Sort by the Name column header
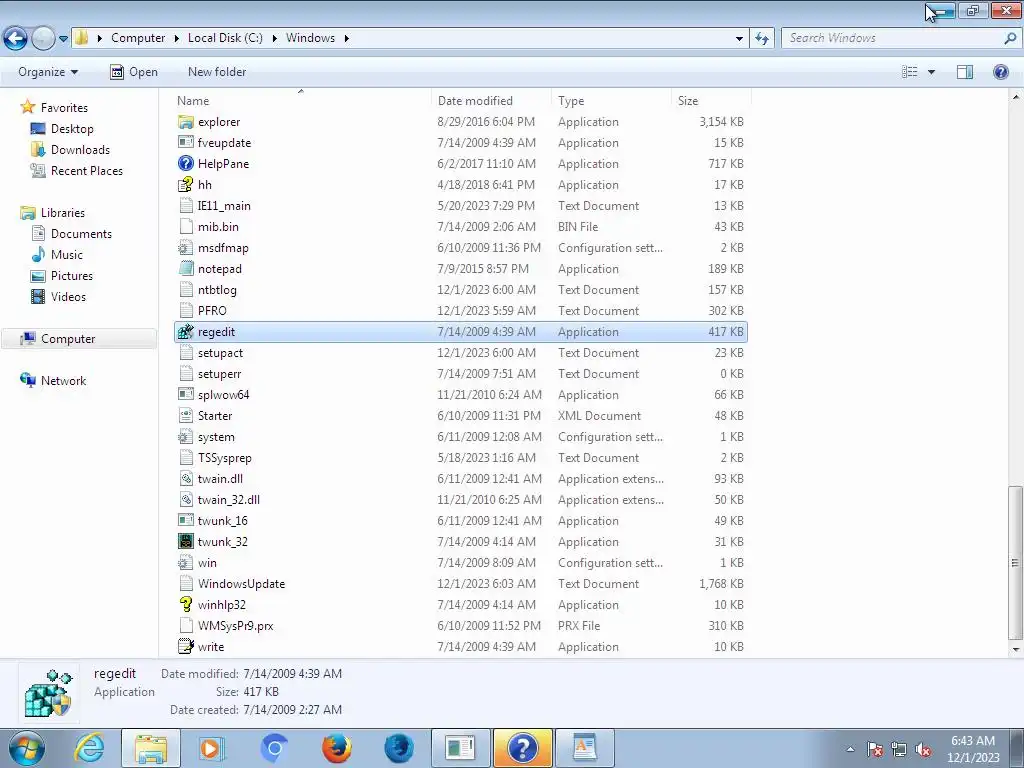This screenshot has height=768, width=1024. click(x=301, y=101)
